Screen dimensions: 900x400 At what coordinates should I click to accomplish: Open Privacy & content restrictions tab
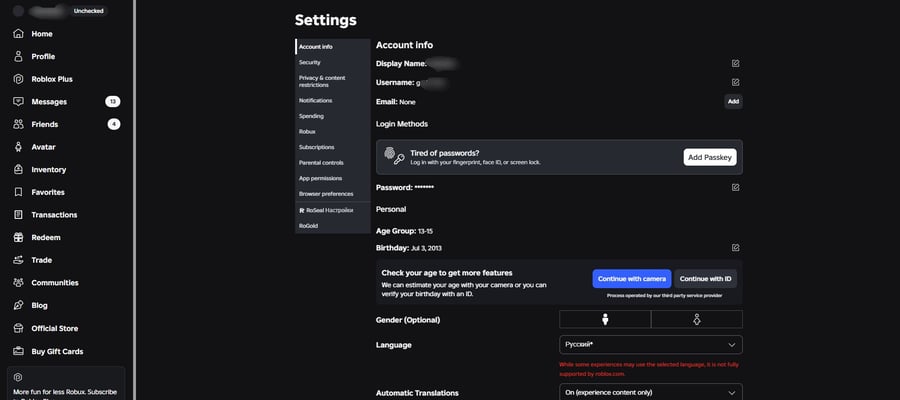333,81
